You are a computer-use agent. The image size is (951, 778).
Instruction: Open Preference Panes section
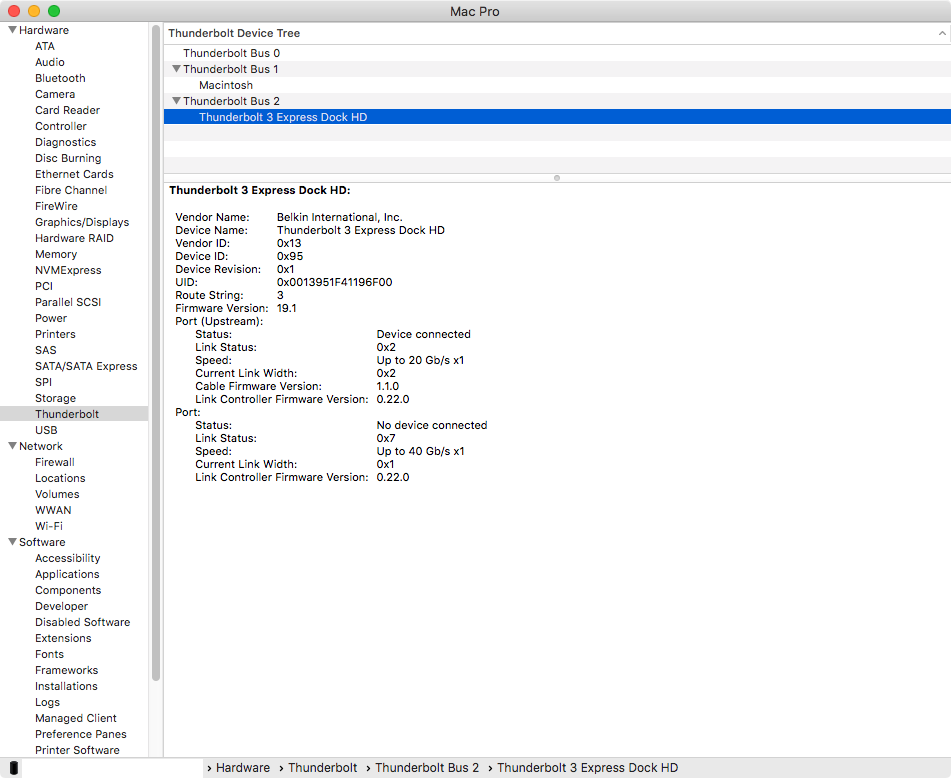tap(81, 734)
